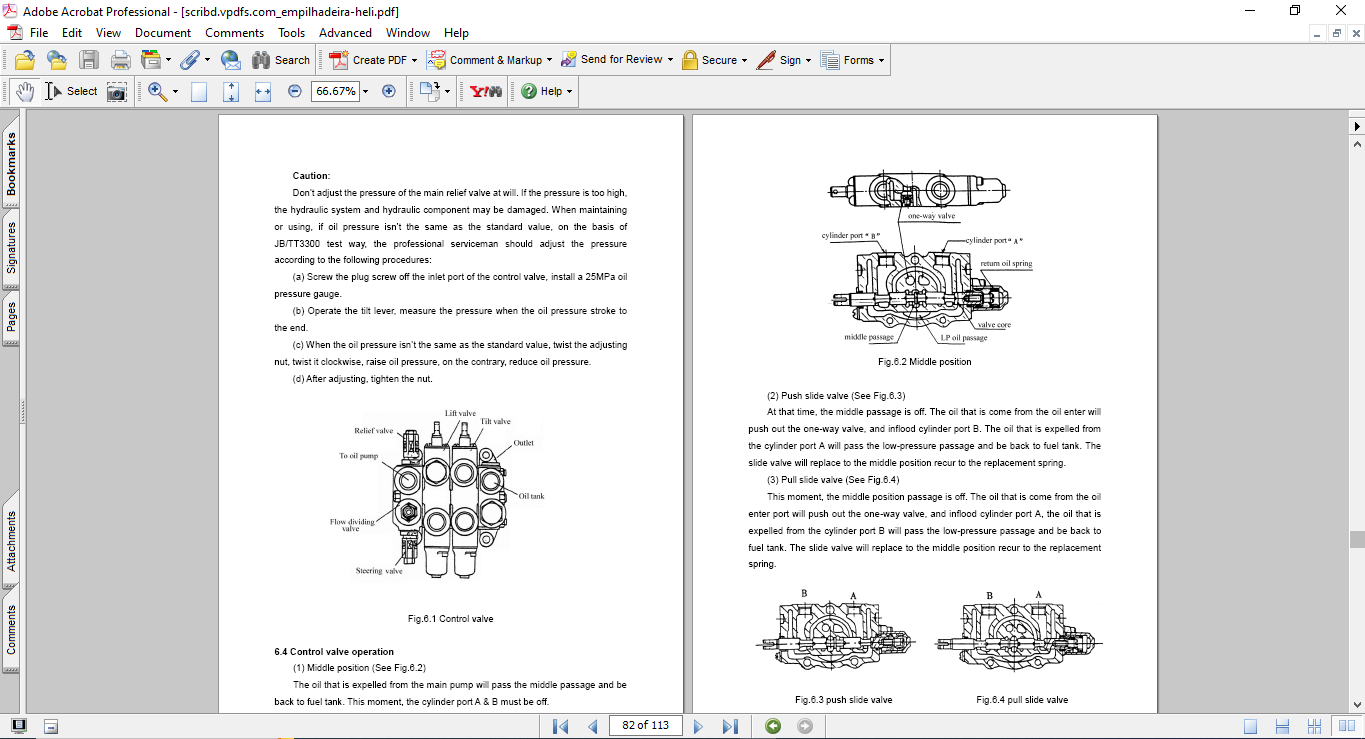Click the zoom out minus button
1365x739 pixels.
click(x=295, y=91)
